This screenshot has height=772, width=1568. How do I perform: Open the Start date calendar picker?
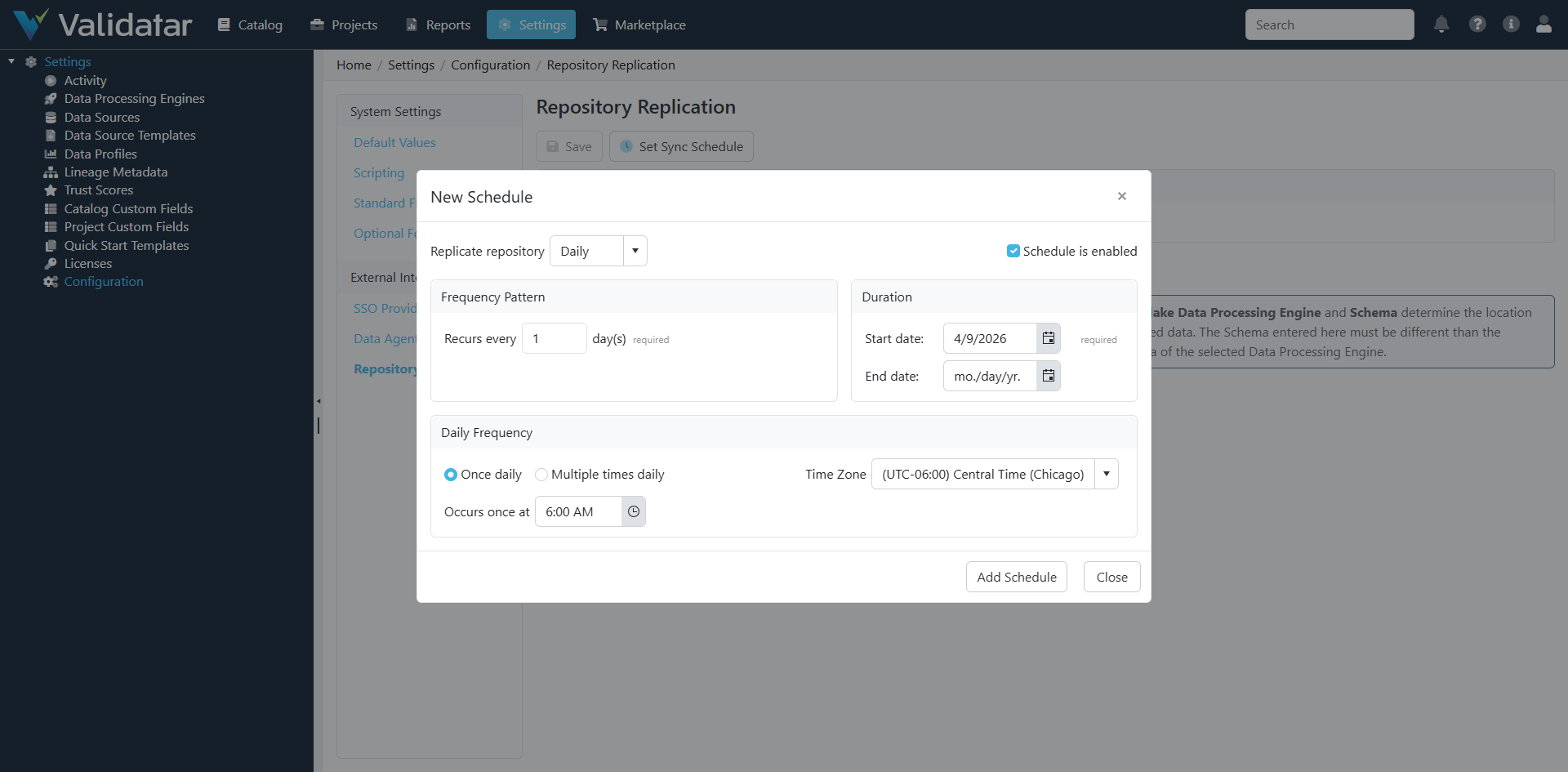tap(1048, 337)
